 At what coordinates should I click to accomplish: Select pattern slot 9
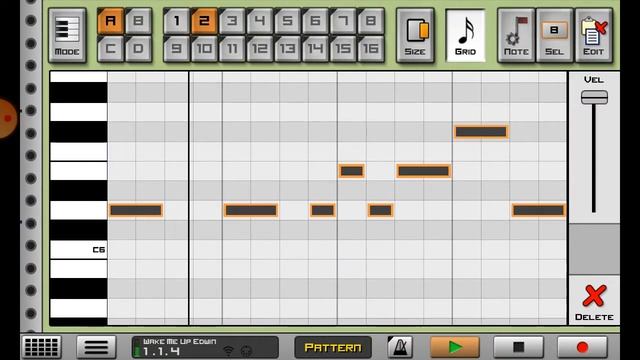176,49
